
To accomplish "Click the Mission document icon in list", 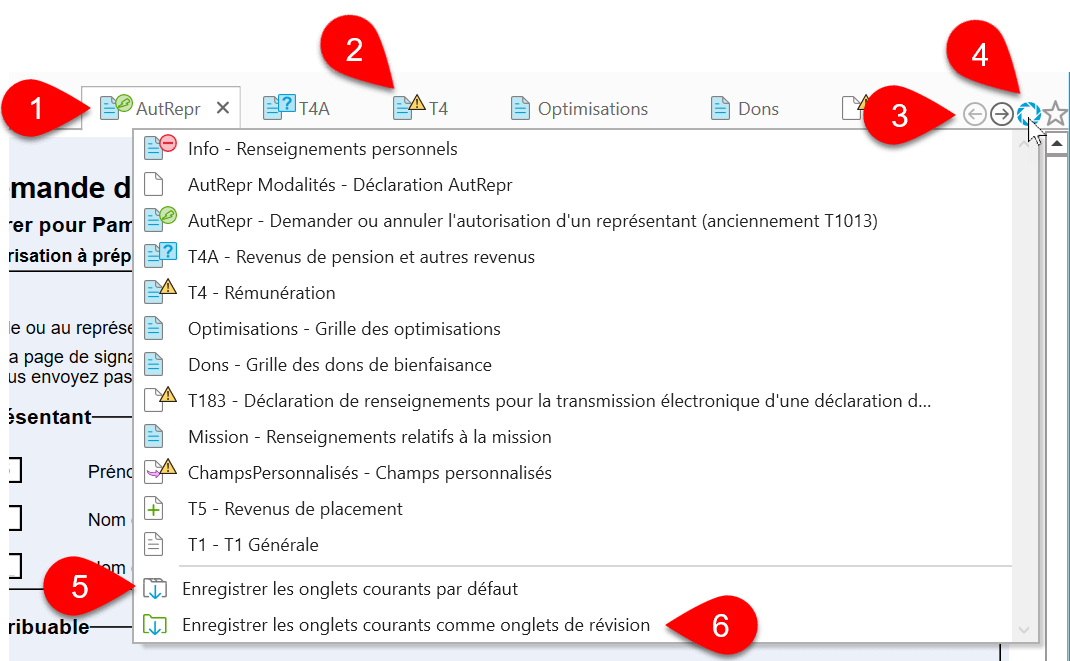I will pyautogui.click(x=153, y=437).
